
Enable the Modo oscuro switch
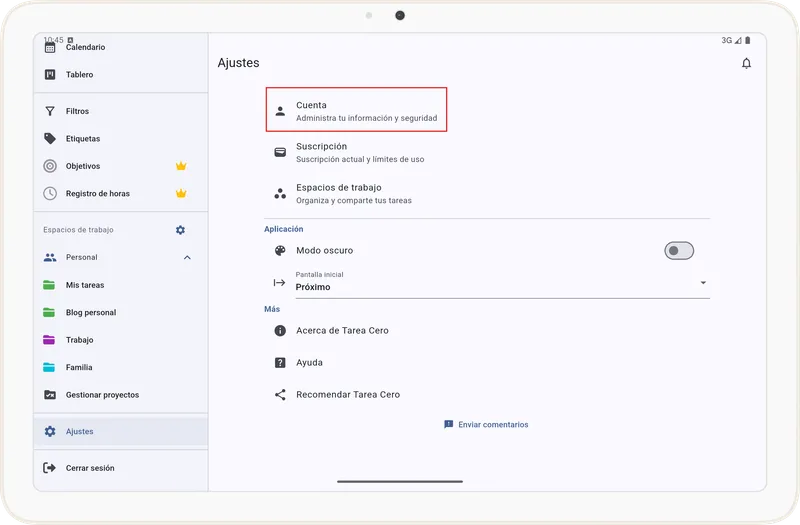click(x=679, y=251)
